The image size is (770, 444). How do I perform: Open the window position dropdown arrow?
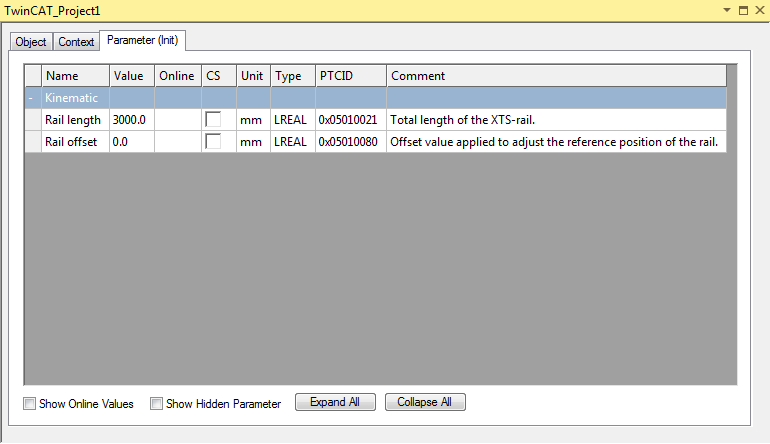pos(727,10)
